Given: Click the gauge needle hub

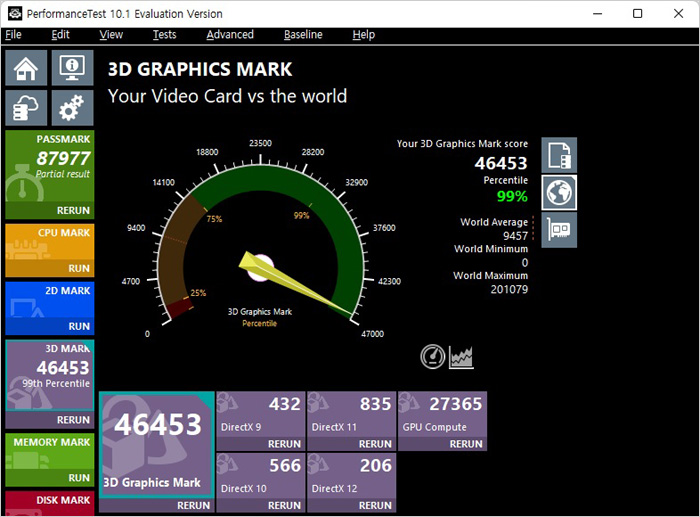Looking at the screenshot, I should 260,268.
